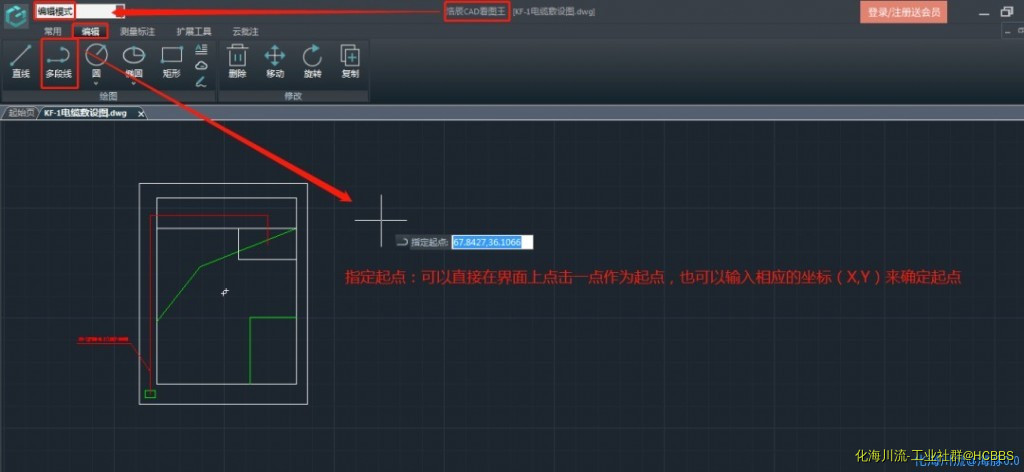1024x472 pixels.
Task: Select the freehand sketch tool icon
Action: pos(202,81)
